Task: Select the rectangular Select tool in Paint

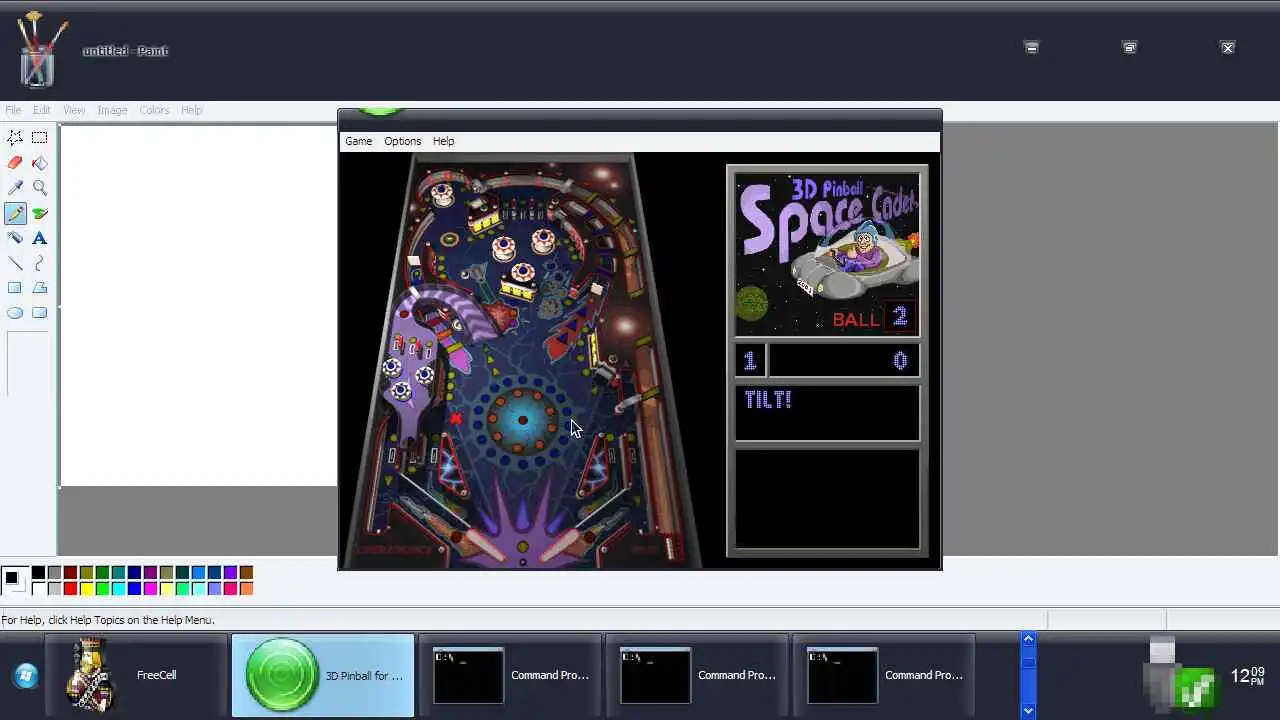Action: [x=39, y=137]
